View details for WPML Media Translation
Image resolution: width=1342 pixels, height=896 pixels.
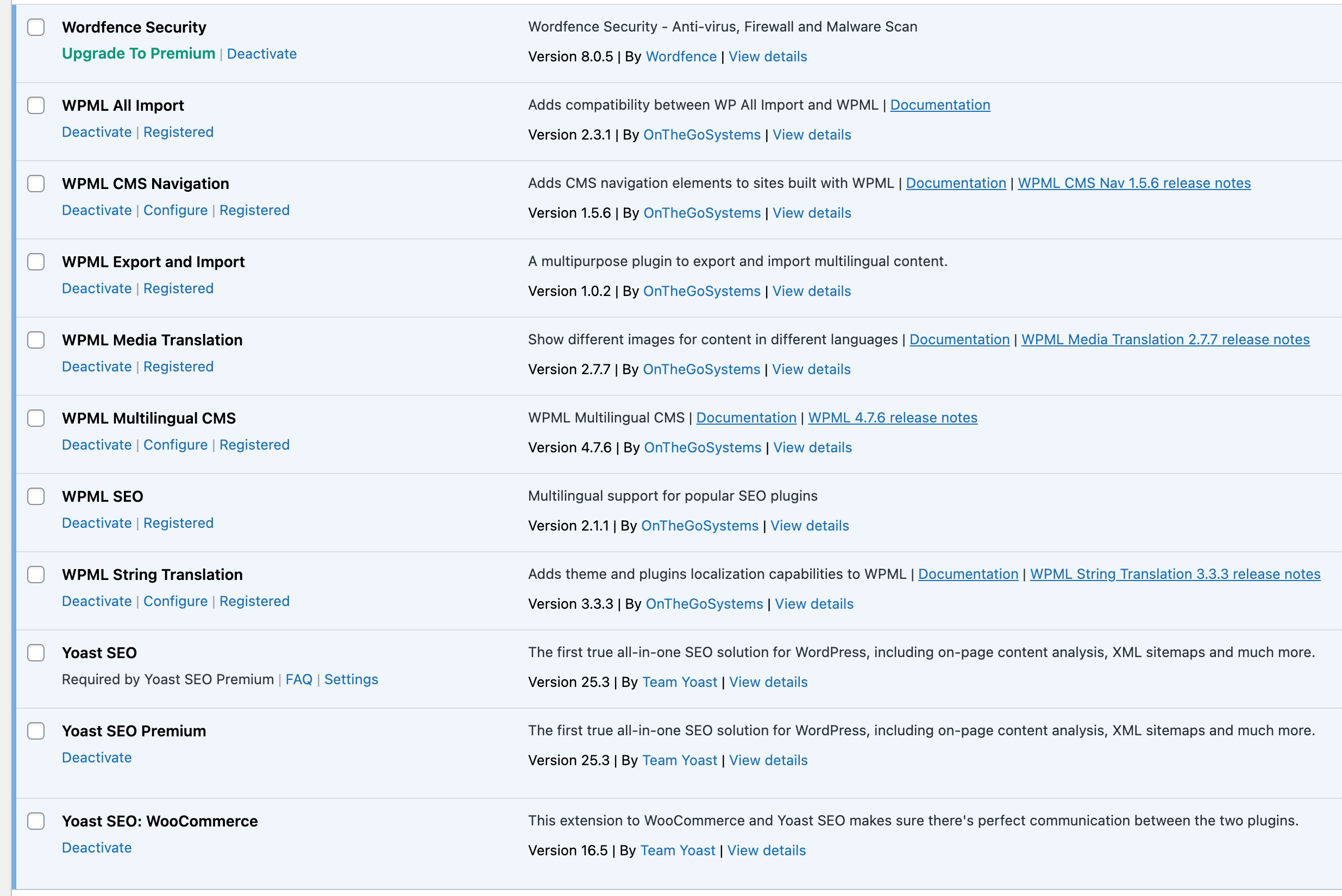click(811, 370)
